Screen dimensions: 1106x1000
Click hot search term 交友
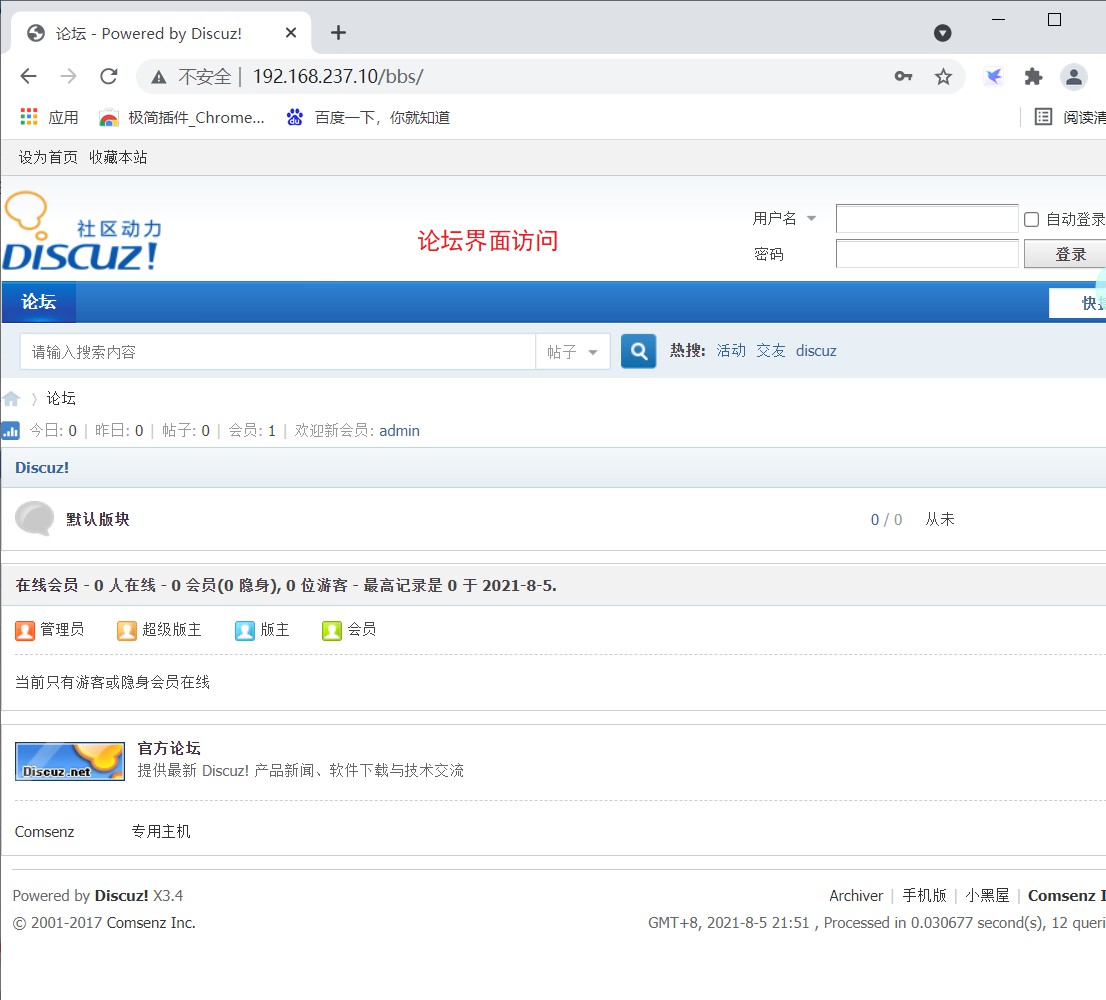[x=770, y=350]
